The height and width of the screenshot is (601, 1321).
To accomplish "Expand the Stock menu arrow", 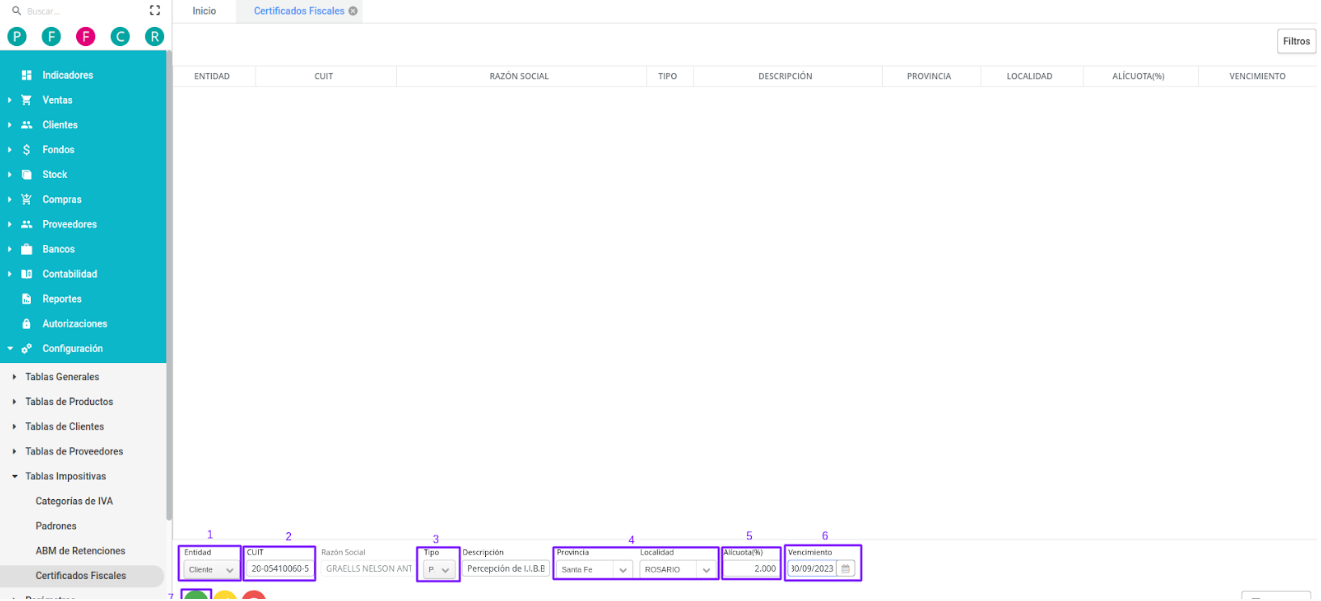I will (10, 175).
